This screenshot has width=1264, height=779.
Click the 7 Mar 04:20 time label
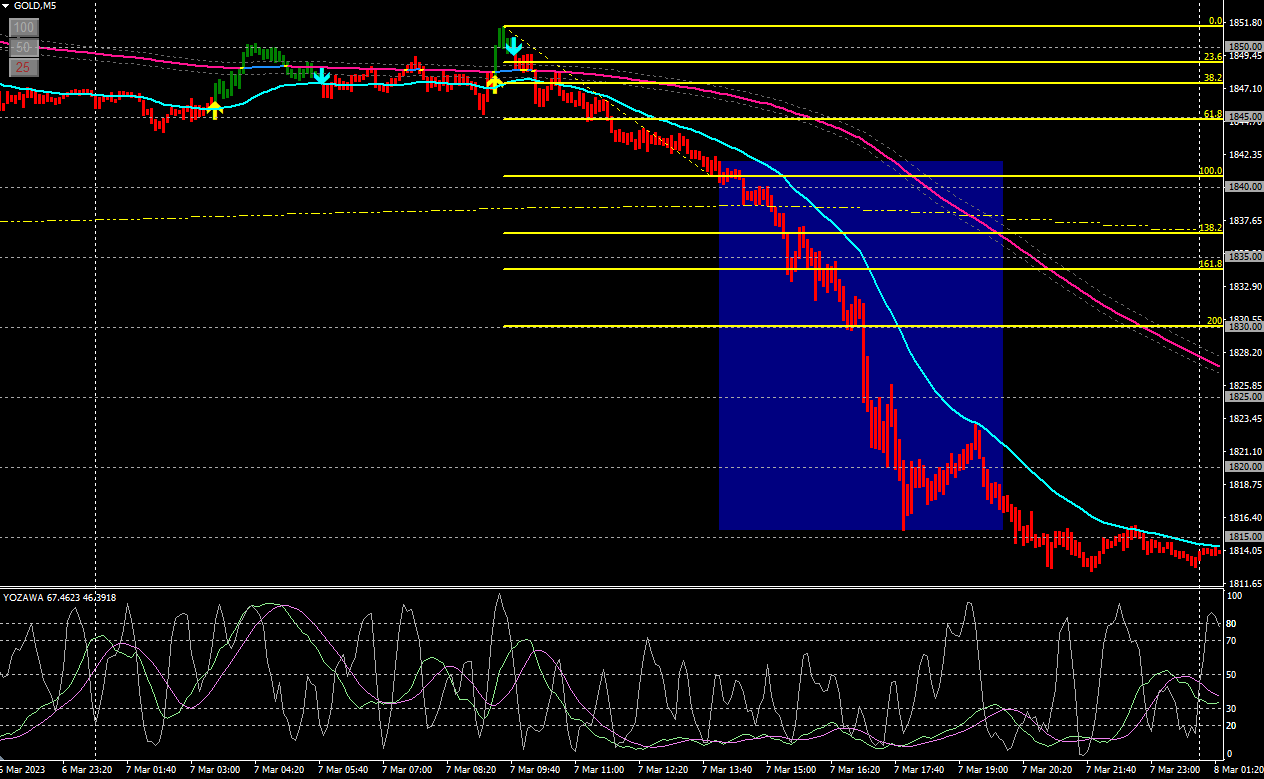(279, 770)
